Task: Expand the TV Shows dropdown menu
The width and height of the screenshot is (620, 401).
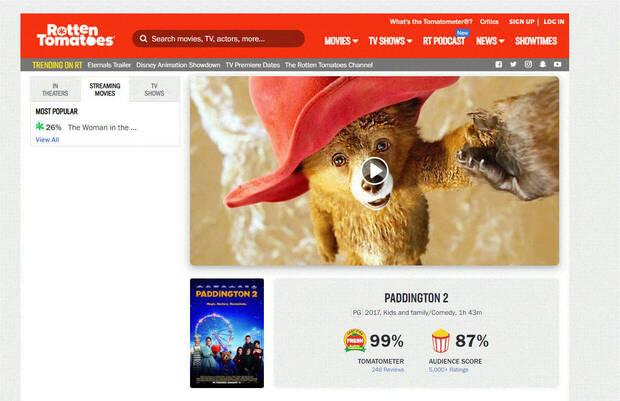Action: point(391,41)
